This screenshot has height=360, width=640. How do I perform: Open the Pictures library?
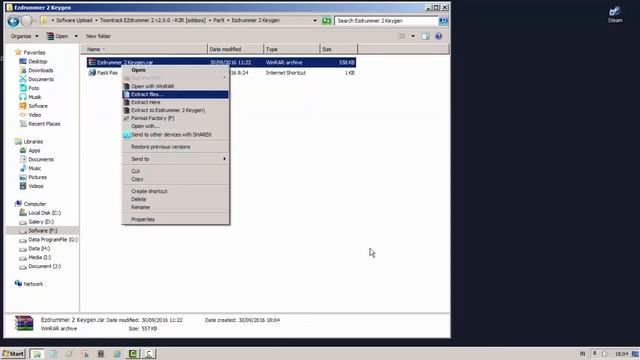click(x=37, y=177)
